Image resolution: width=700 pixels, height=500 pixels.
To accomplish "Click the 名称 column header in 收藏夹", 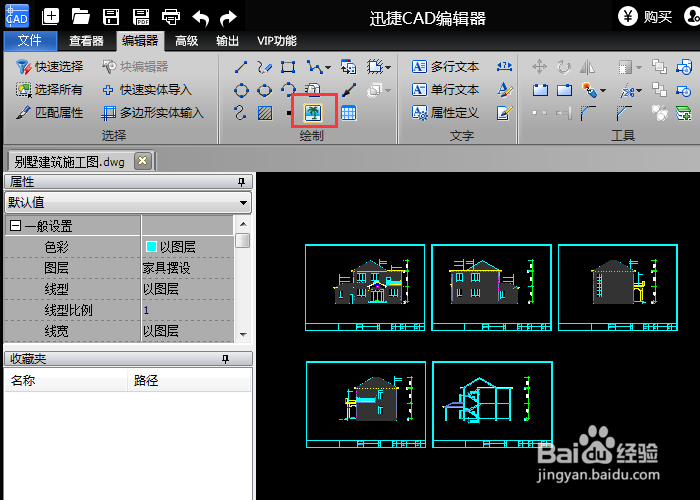I will pos(66,380).
